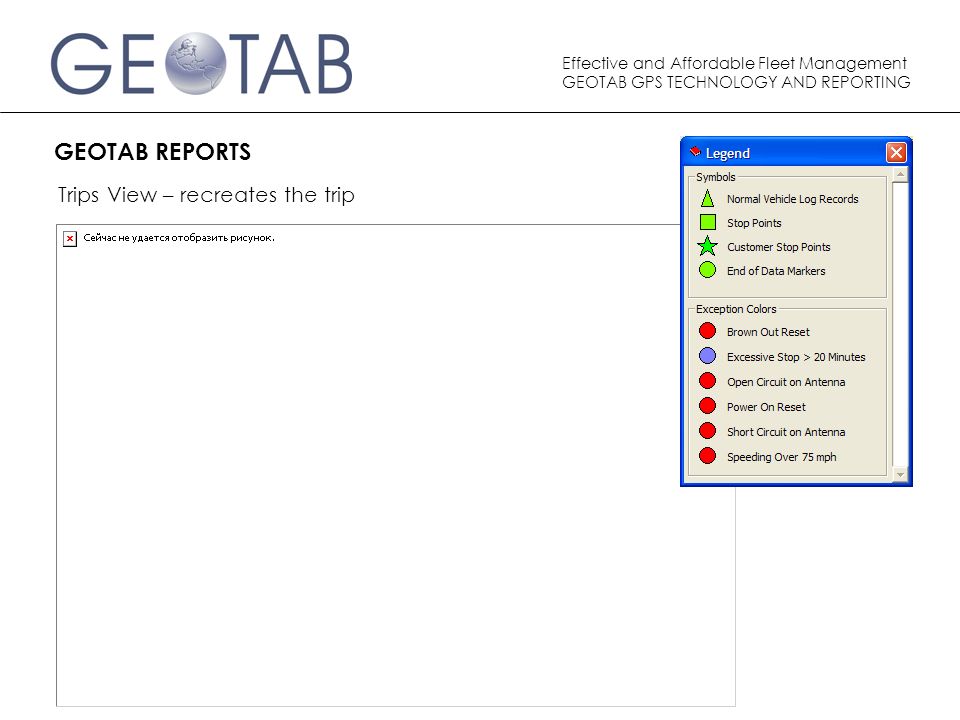This screenshot has height=720, width=960.
Task: Select the 'Short Circuit on Antenna' label
Action: tap(786, 432)
